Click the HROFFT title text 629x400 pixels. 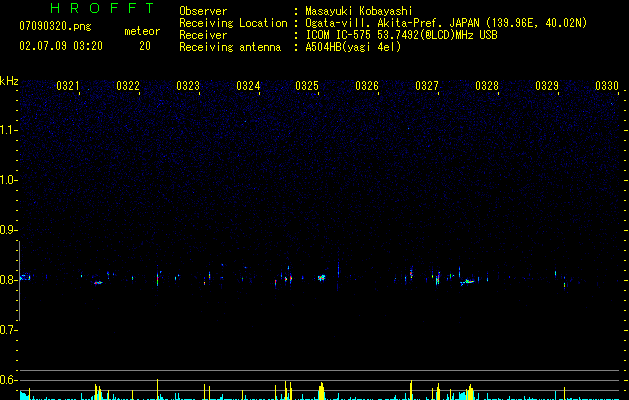[102, 8]
